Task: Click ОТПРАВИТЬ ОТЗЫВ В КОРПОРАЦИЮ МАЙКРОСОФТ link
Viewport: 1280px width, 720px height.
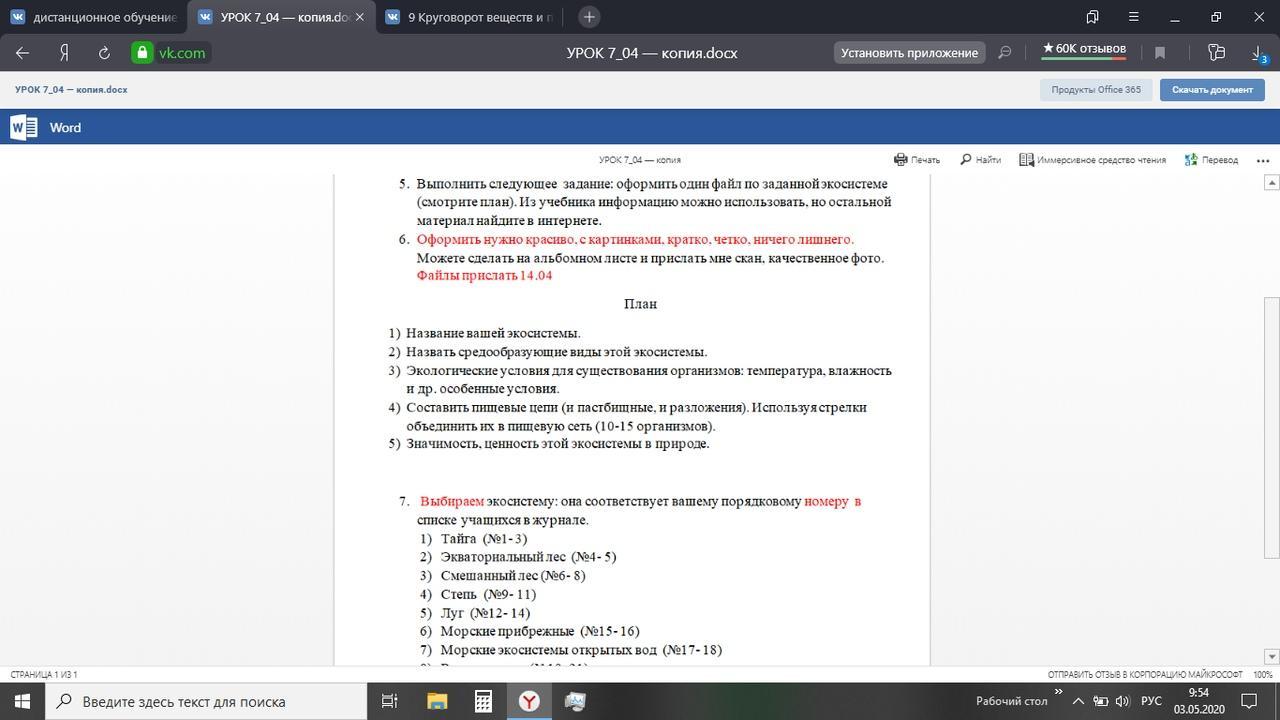Action: pos(1145,675)
